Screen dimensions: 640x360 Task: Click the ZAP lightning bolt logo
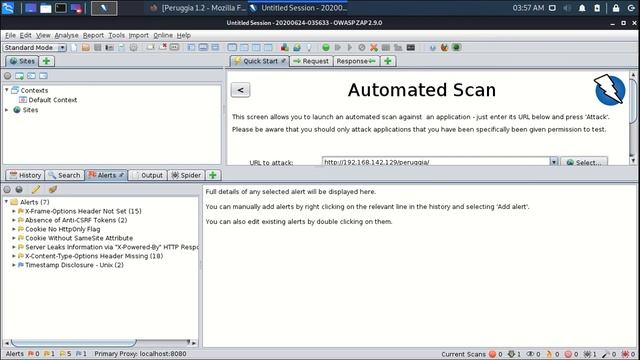pyautogui.click(x=609, y=89)
